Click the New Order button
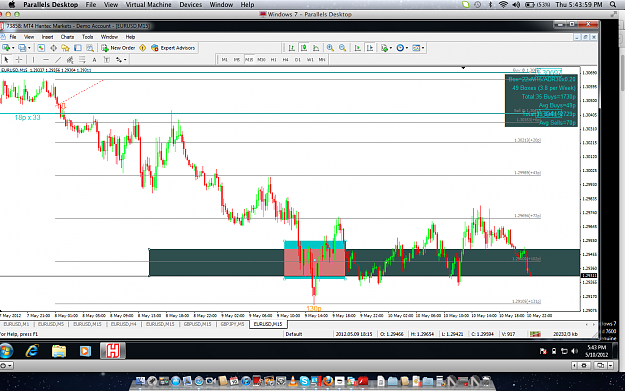The image size is (625, 391). 118,48
